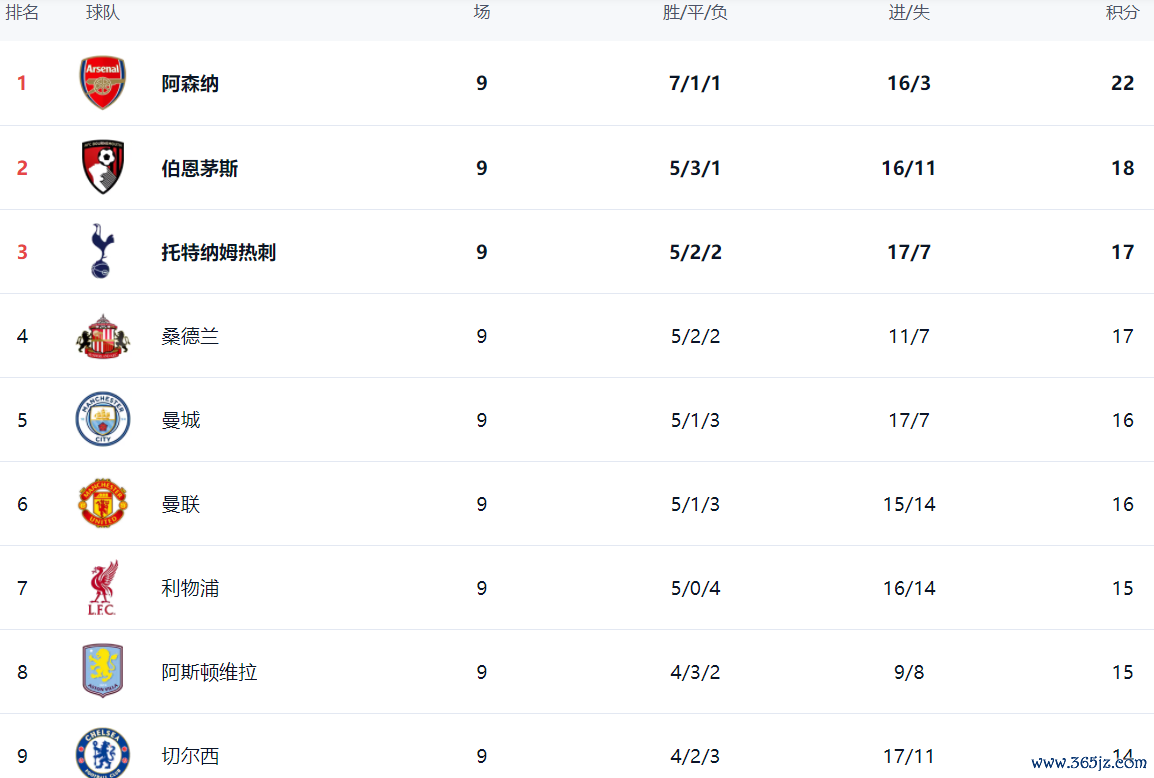Open the 阿森纳 team name link
The width and height of the screenshot is (1154, 778).
190,84
